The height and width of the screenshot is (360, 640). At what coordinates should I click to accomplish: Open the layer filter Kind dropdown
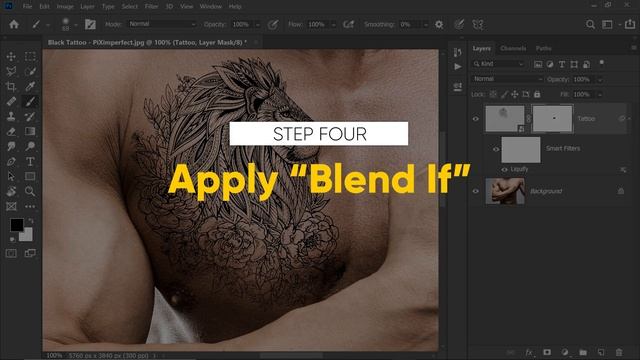pos(498,64)
